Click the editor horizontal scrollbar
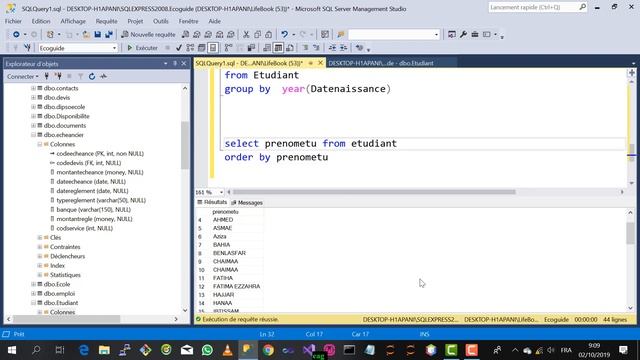This screenshot has width=640, height=360. pos(373,192)
